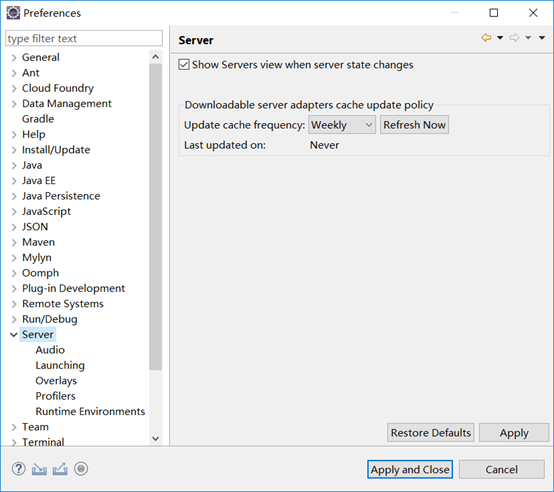The width and height of the screenshot is (554, 492).
Task: Open the Update cache frequency combo box
Action: click(x=342, y=125)
